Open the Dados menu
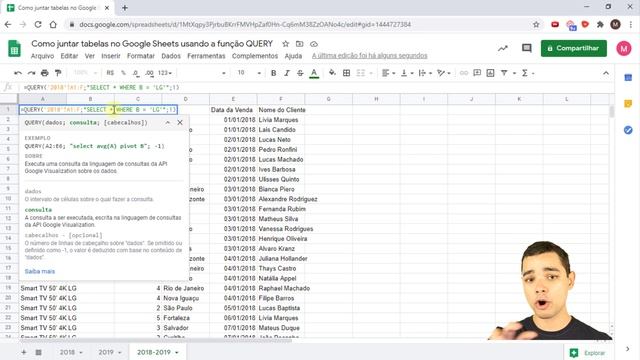 click(171, 56)
